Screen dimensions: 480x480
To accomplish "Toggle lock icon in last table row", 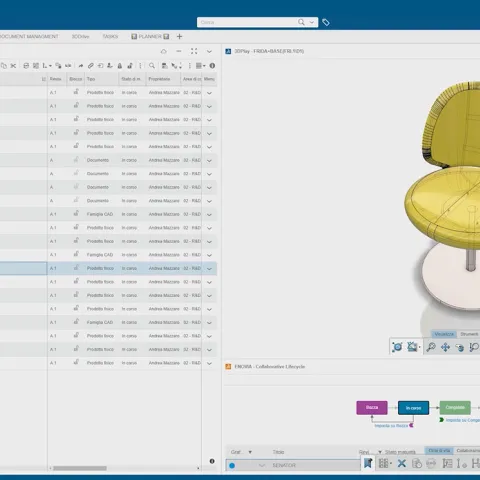I will click(x=76, y=362).
